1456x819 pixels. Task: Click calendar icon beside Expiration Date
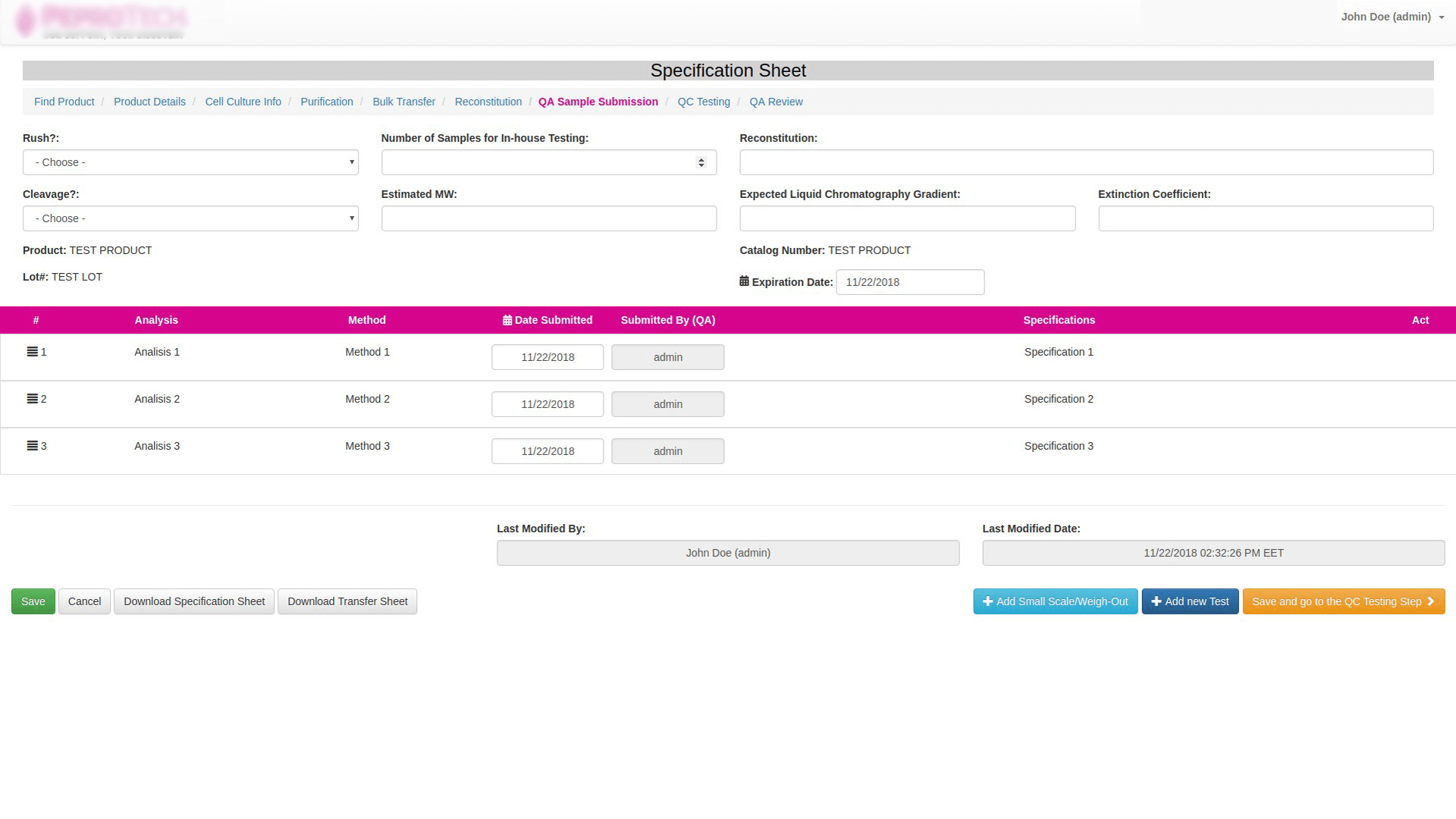[744, 281]
